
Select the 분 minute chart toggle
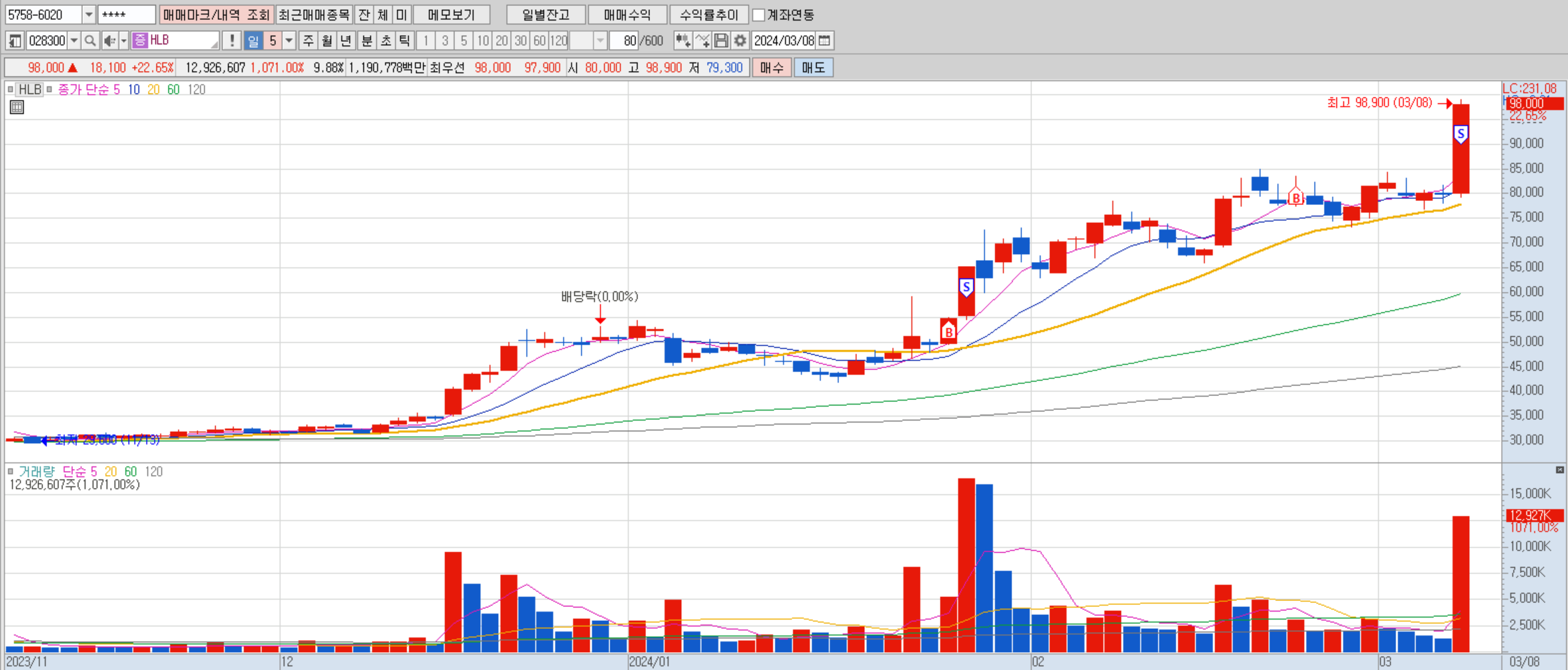pyautogui.click(x=367, y=41)
